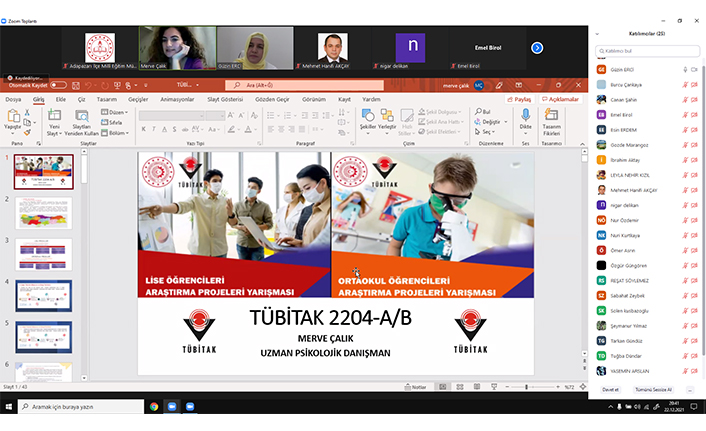Click Slaytları Yeniden Kullan icon
The height and width of the screenshot is (431, 706).
(x=82, y=121)
